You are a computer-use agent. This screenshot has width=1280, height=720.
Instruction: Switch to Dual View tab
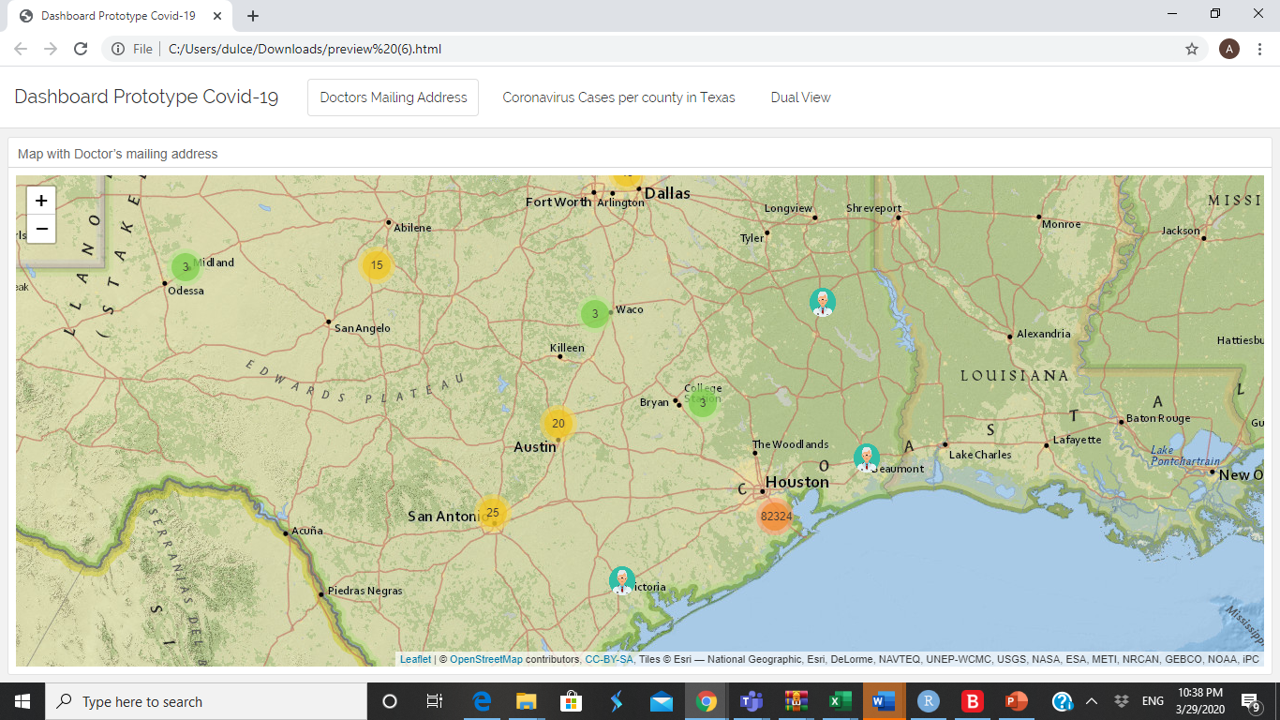pos(800,97)
